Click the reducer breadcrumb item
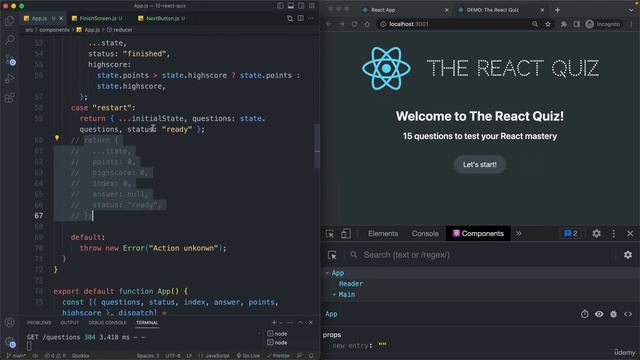 pyautogui.click(x=120, y=30)
